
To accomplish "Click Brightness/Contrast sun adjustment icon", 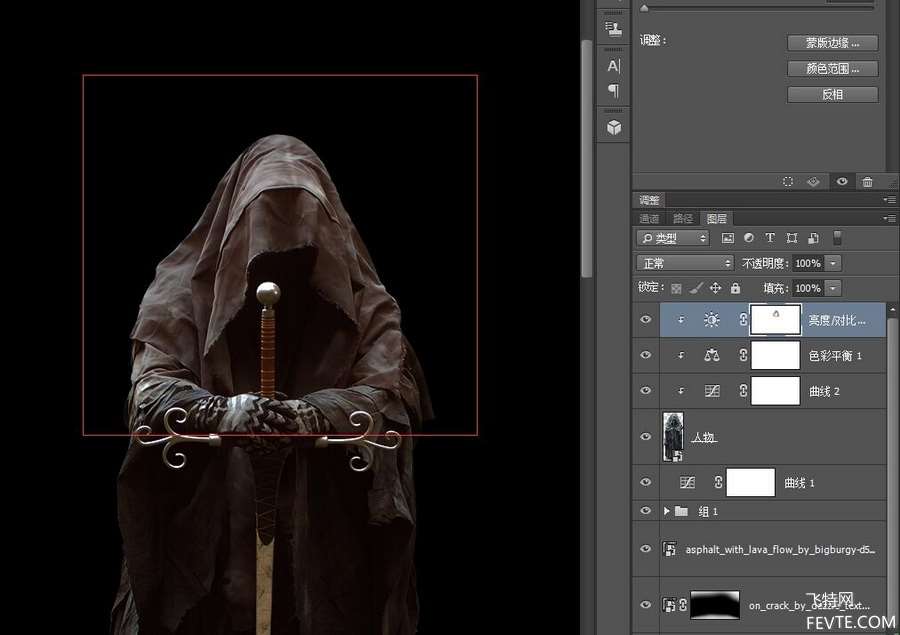I will (712, 320).
